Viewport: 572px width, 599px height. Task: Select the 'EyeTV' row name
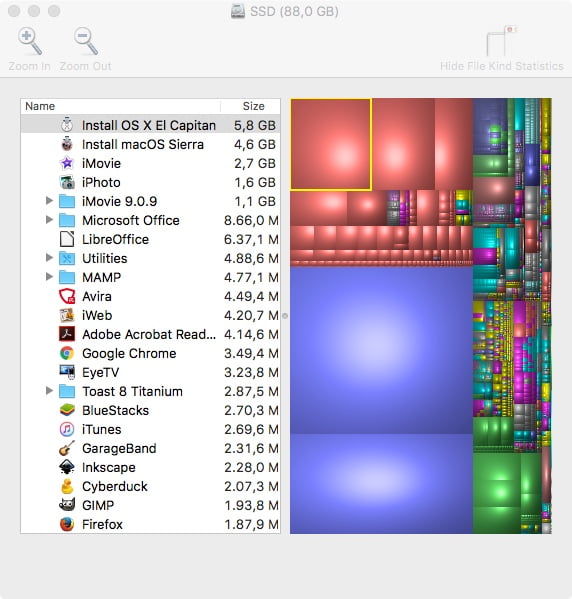tap(100, 372)
